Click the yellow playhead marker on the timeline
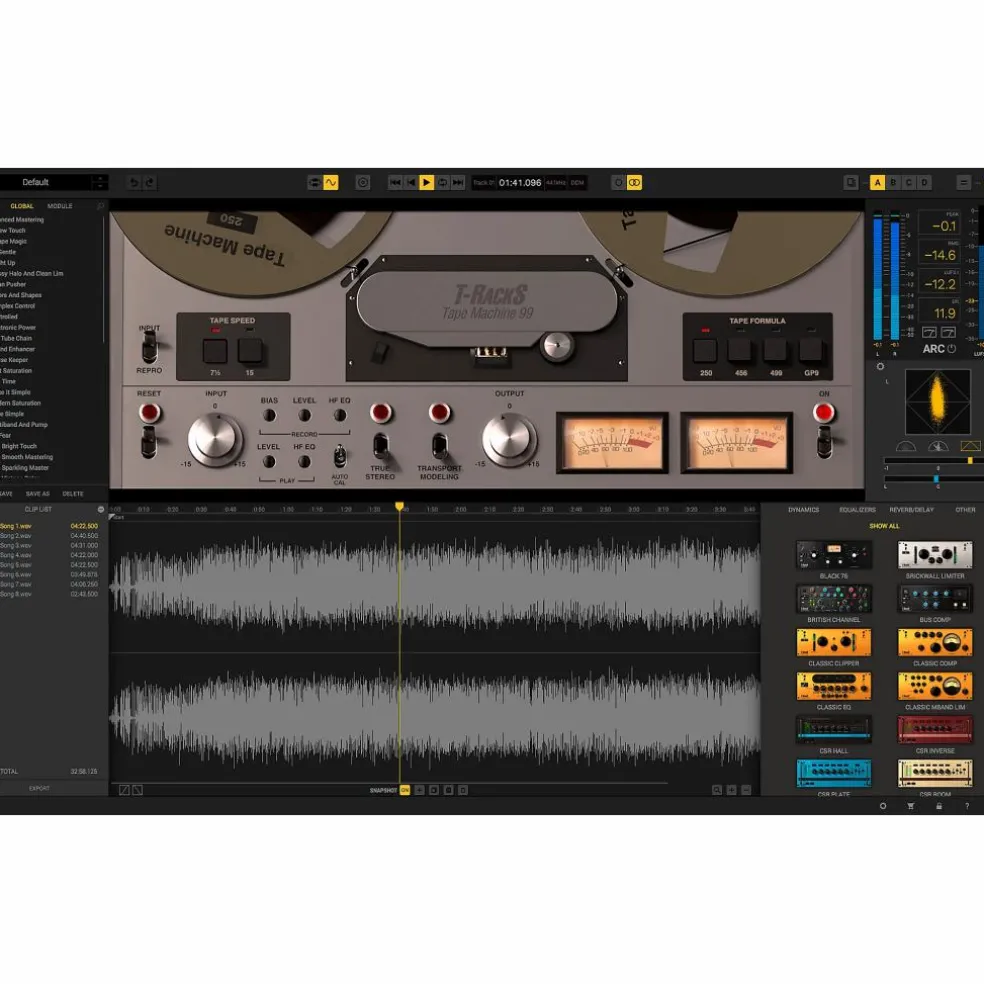984x984 pixels. click(x=399, y=506)
